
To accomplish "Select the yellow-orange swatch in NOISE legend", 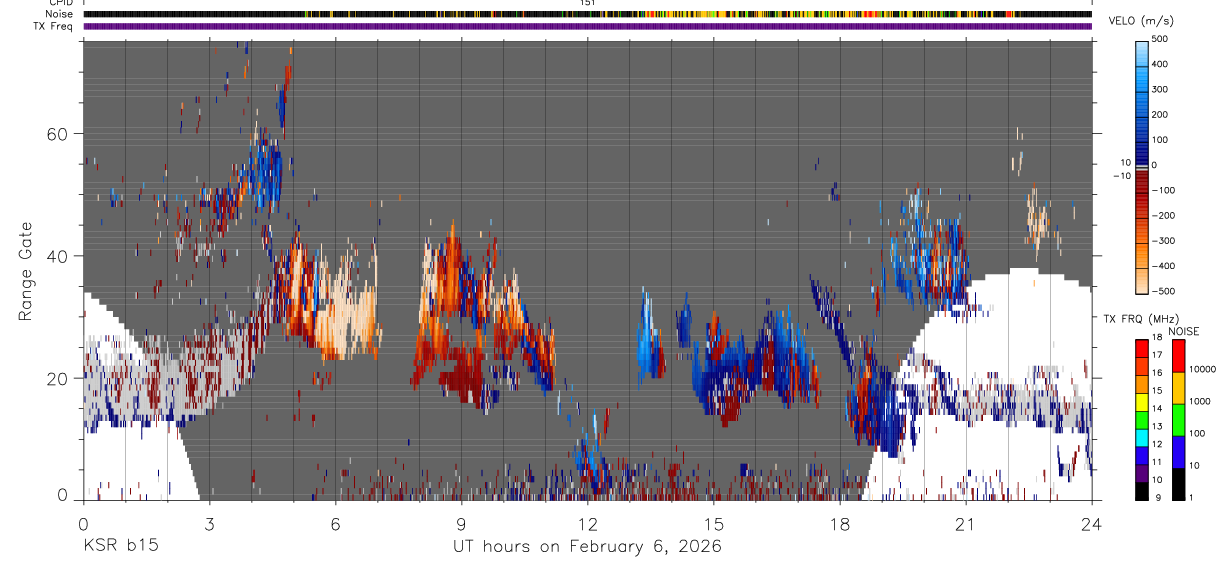I will coord(1178,386).
